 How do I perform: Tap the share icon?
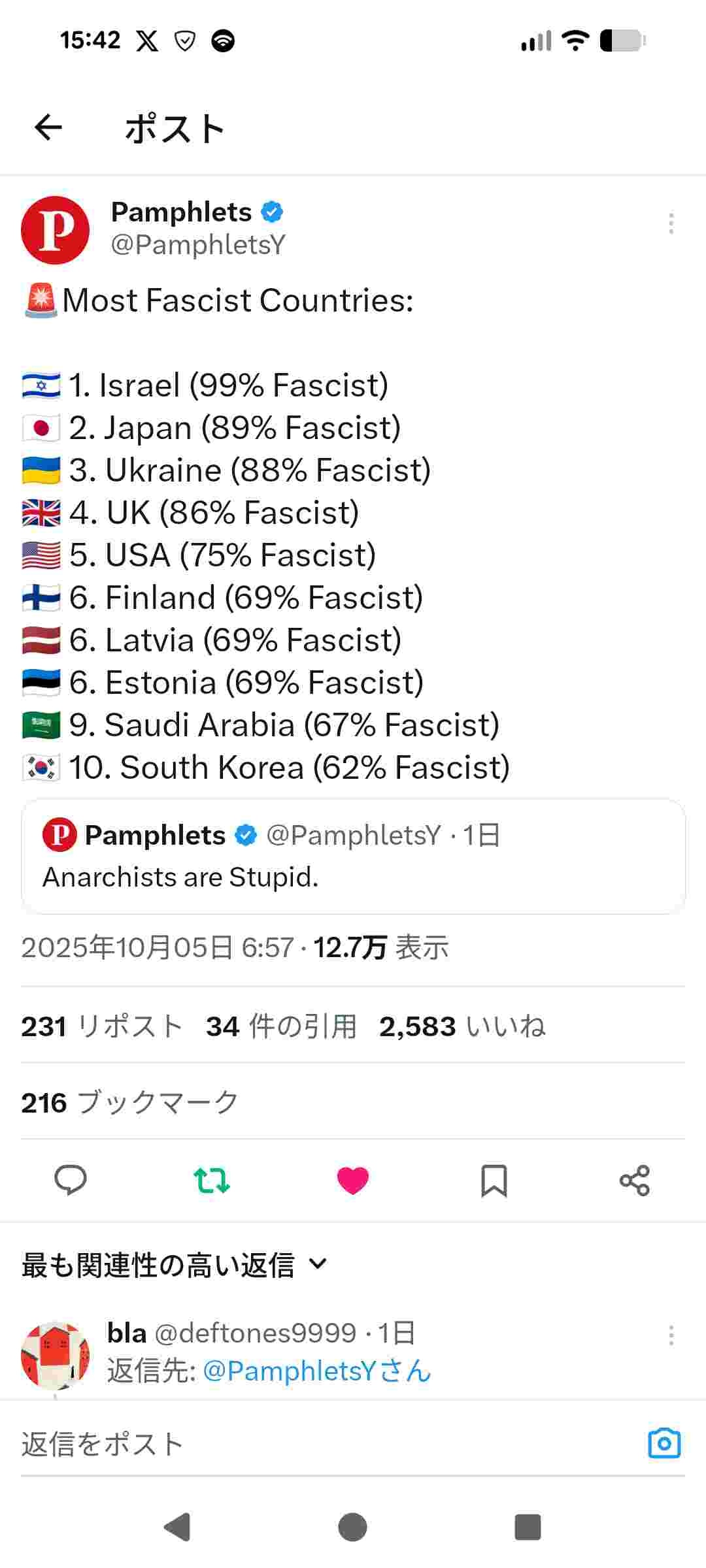[x=634, y=1180]
